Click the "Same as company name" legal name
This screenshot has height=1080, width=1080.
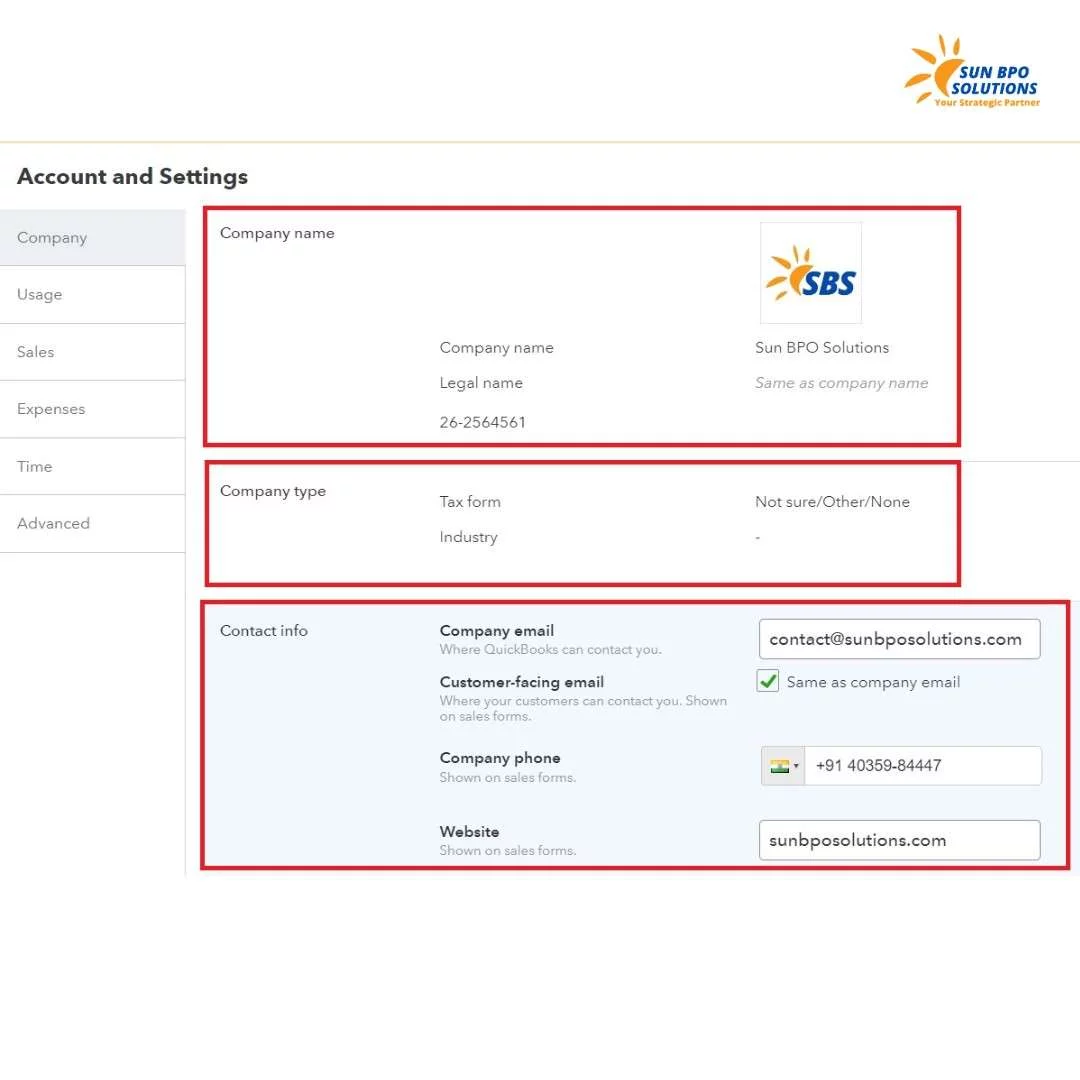tap(841, 383)
